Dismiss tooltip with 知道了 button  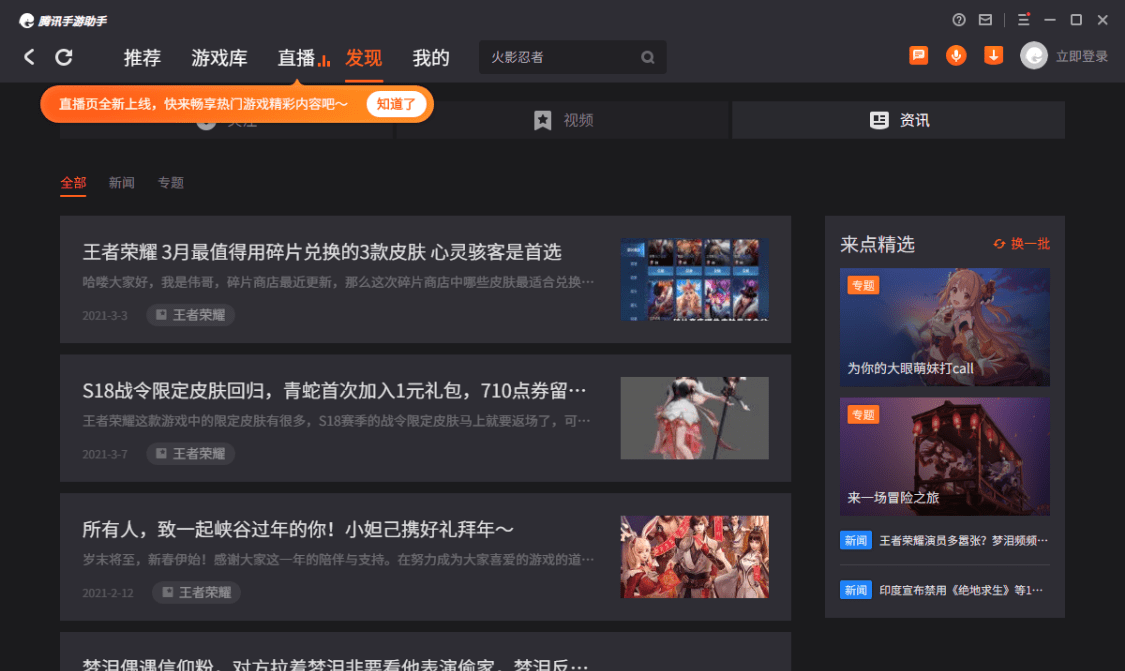click(395, 104)
